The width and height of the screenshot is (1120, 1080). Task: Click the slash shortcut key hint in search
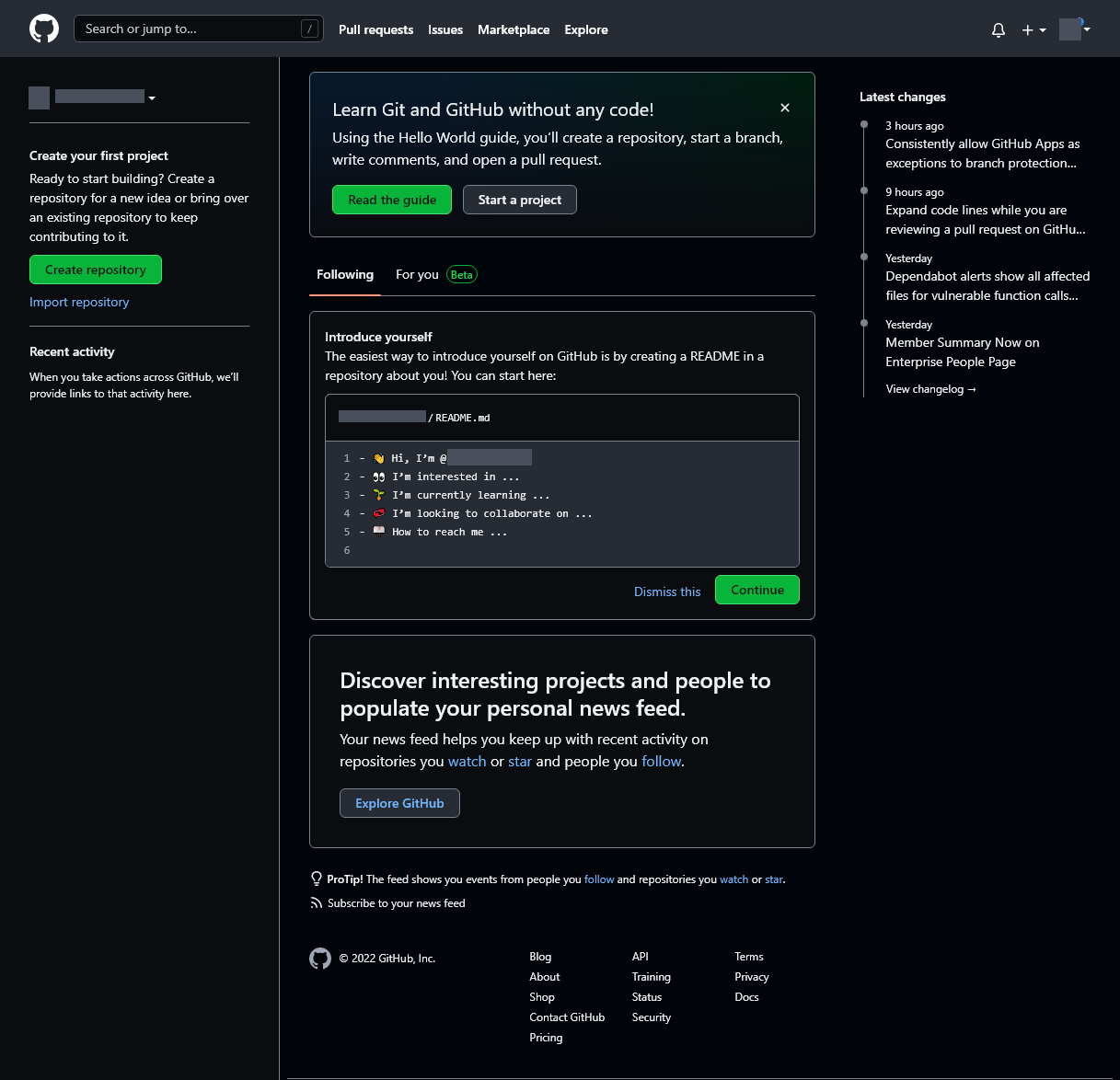[x=310, y=29]
